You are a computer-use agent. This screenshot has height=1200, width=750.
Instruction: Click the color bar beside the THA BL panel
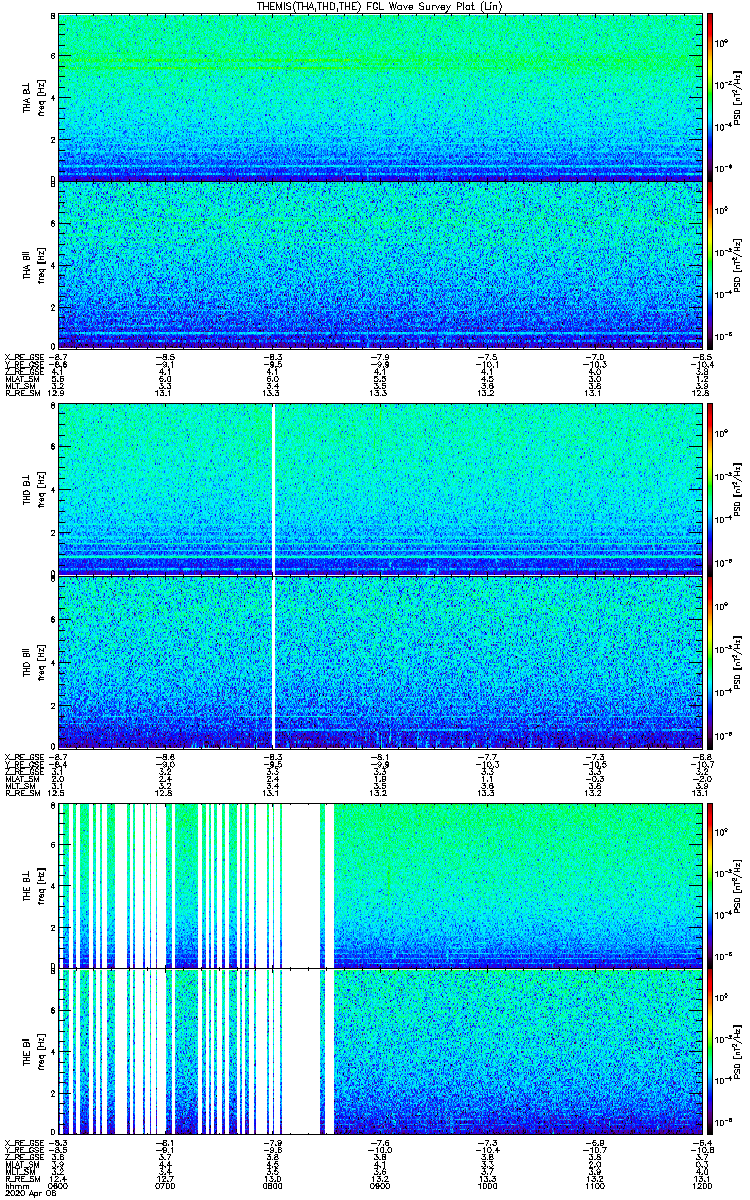(710, 97)
